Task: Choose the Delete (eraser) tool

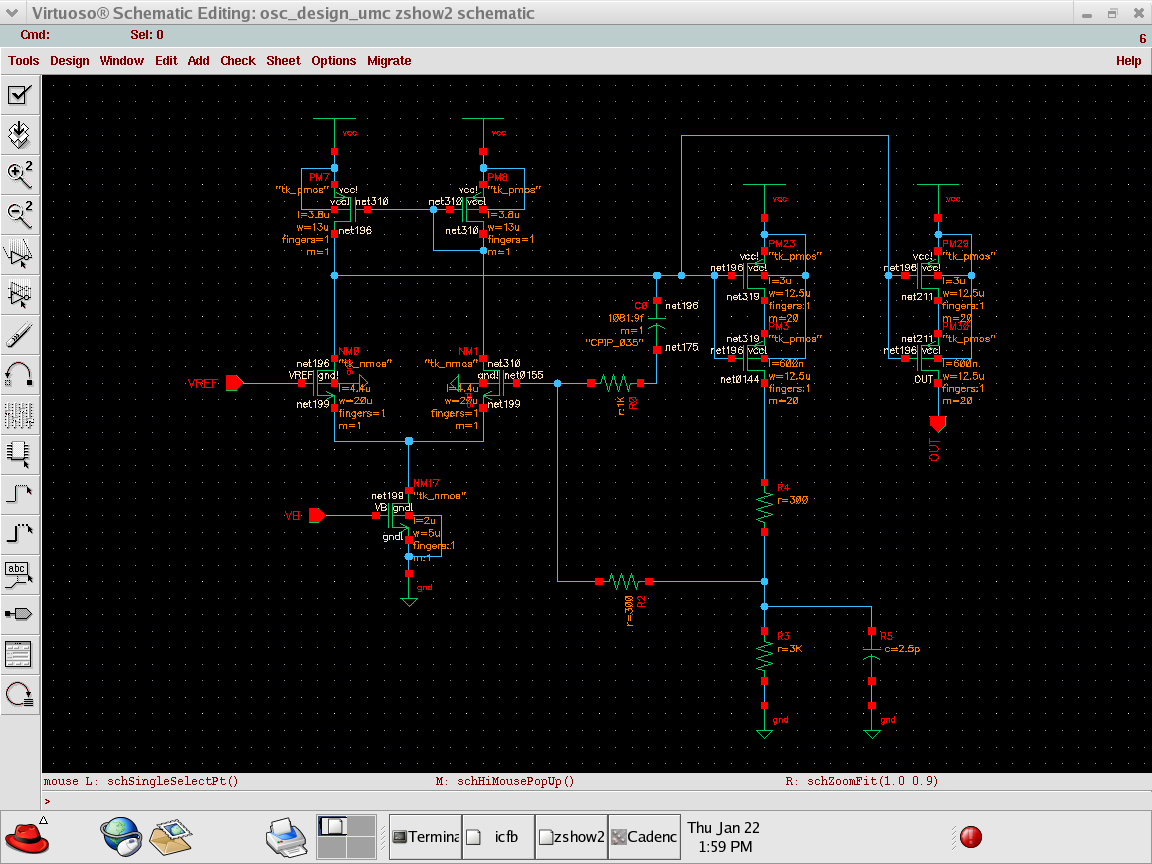Action: (x=20, y=334)
